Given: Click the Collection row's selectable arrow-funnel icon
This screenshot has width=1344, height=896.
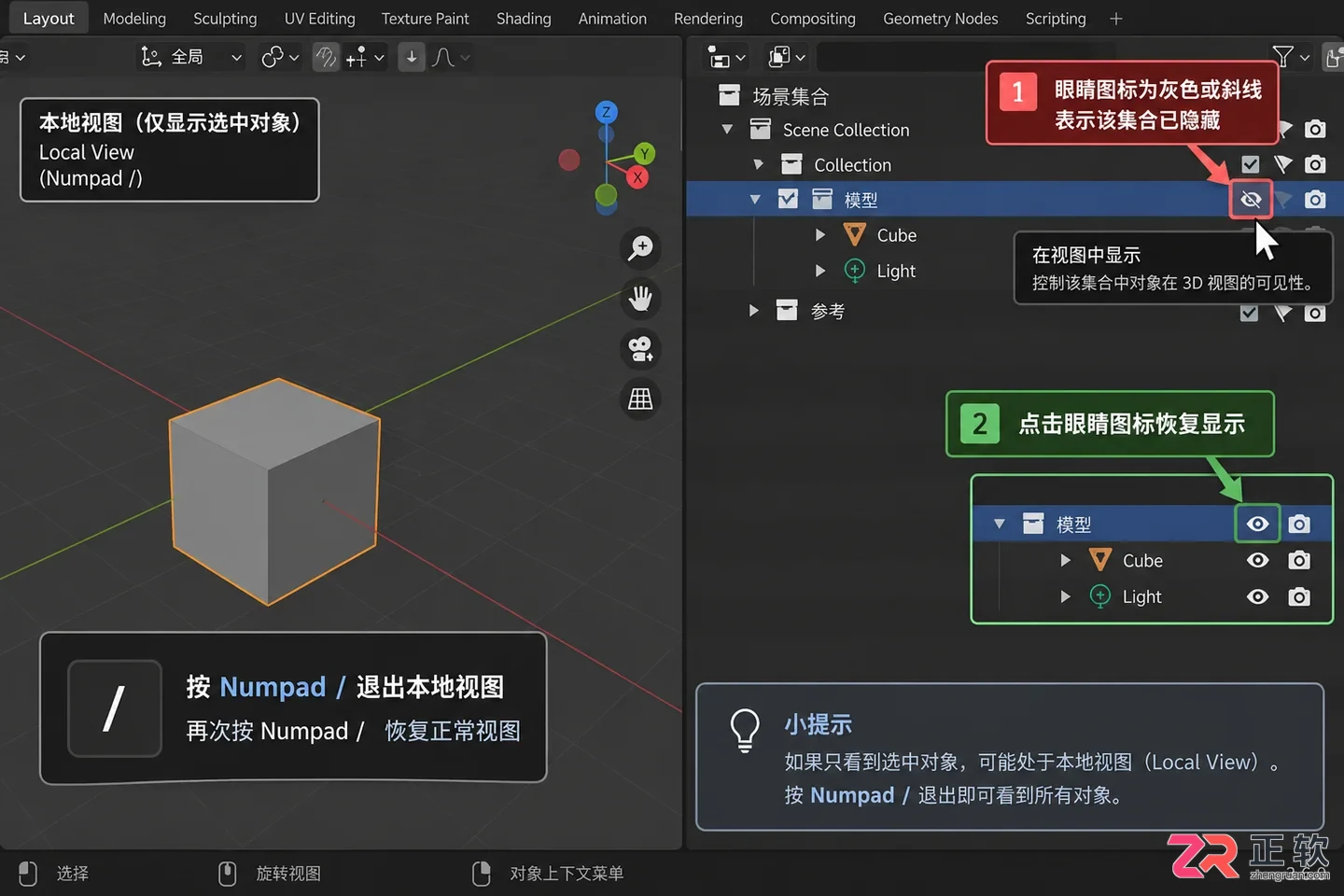Looking at the screenshot, I should [x=1283, y=164].
